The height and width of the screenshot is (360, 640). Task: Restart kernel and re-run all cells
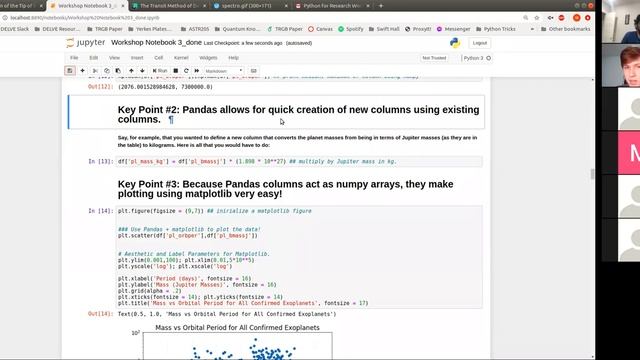[197, 71]
